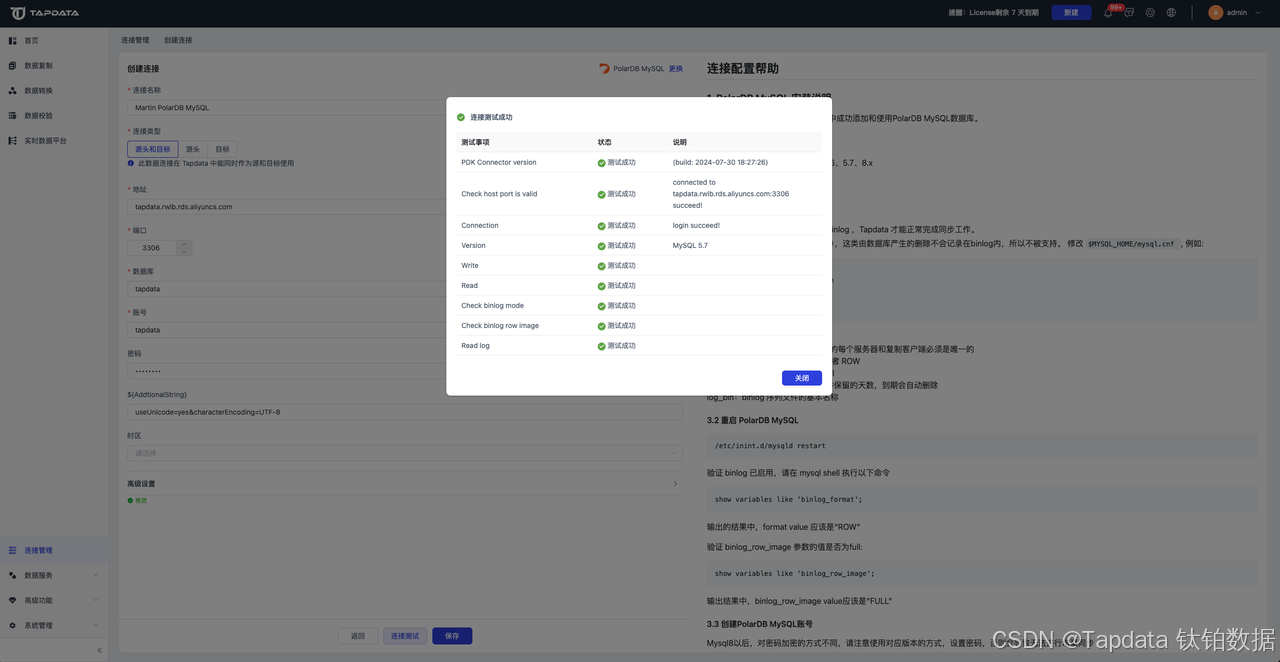Open the 时区 timezone dropdown

[405, 453]
